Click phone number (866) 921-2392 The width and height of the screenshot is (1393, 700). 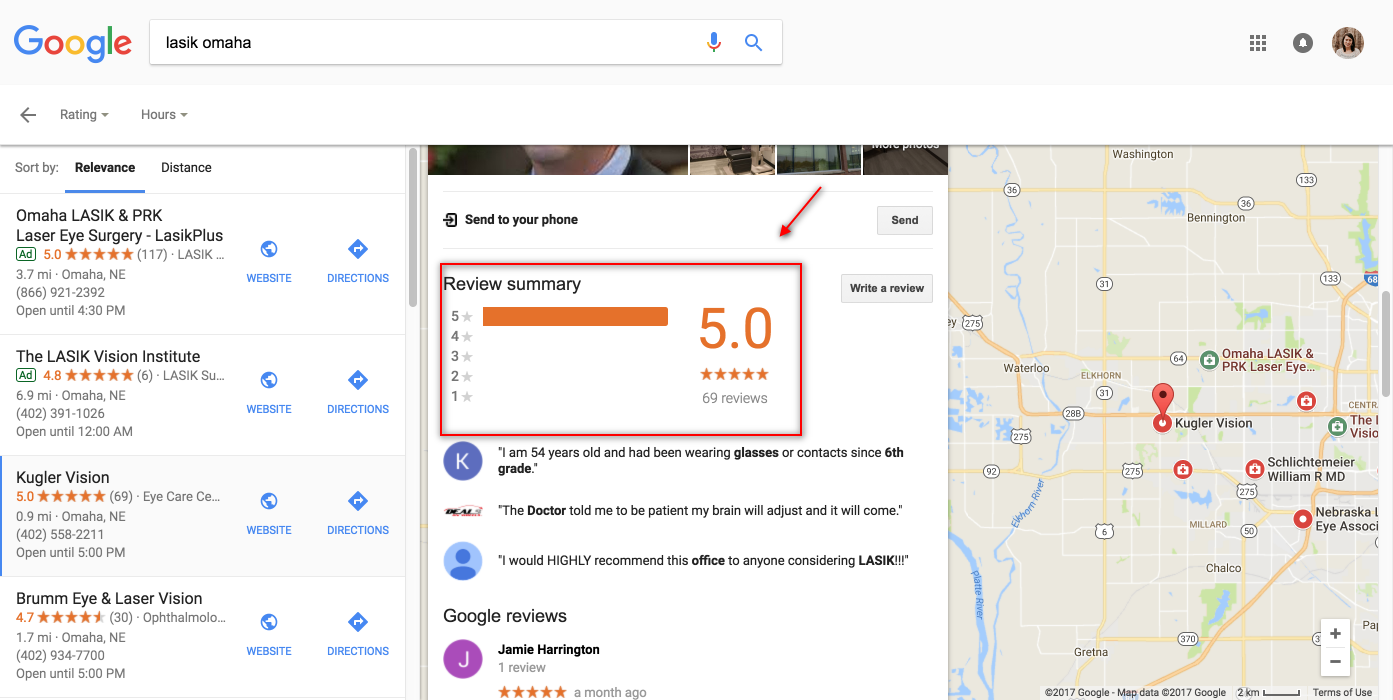pos(60,293)
